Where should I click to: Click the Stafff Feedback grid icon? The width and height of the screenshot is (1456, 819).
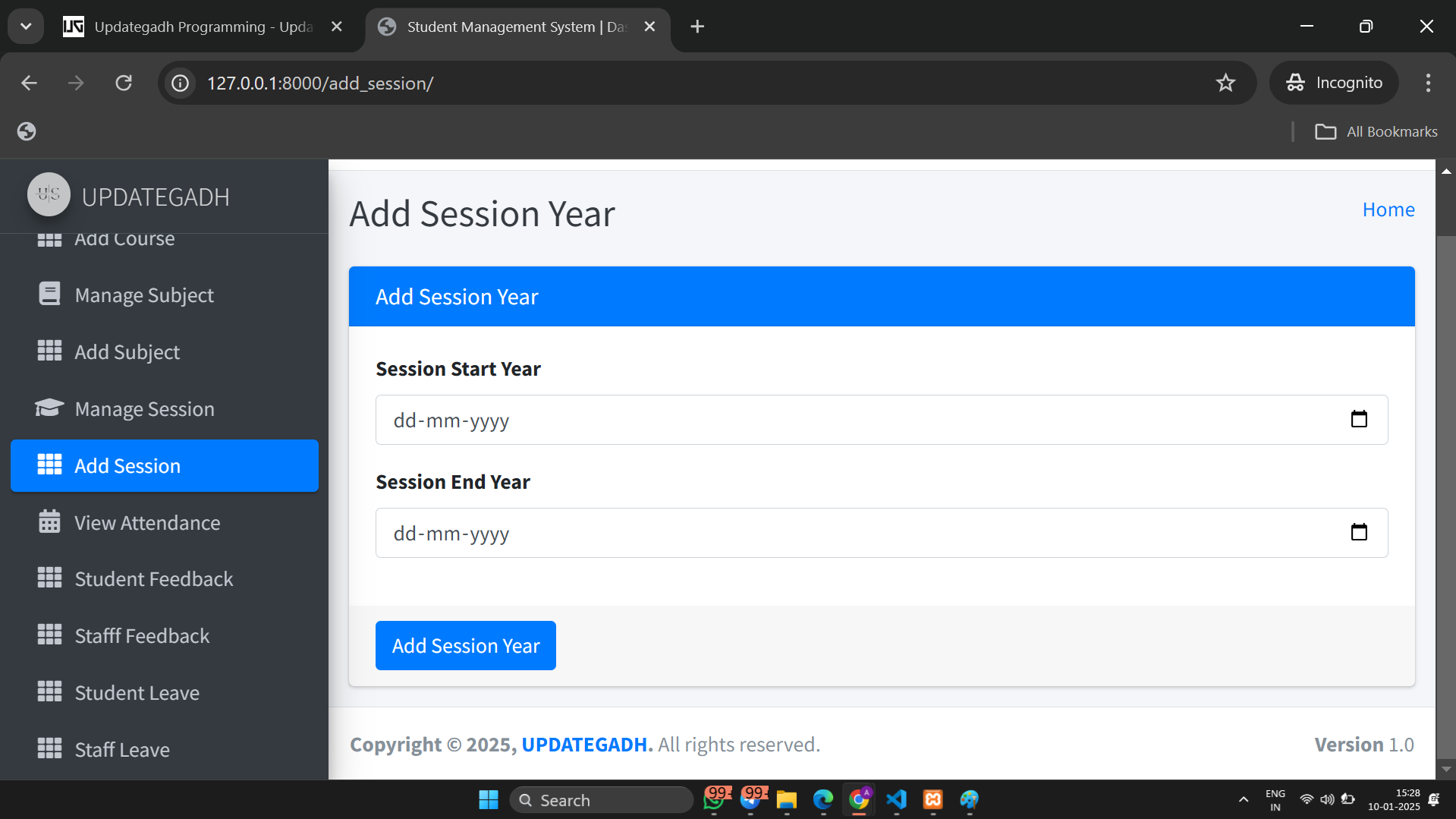pyautogui.click(x=49, y=635)
